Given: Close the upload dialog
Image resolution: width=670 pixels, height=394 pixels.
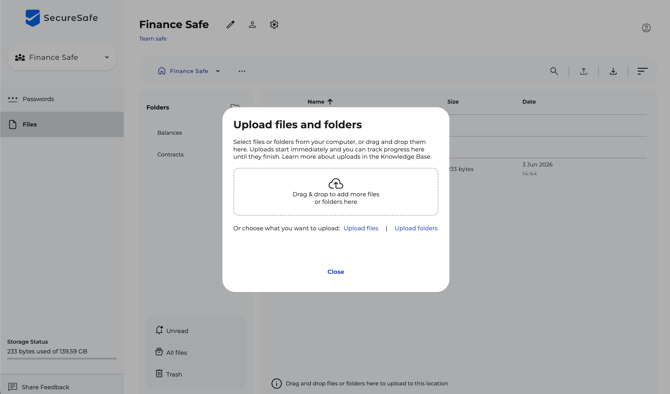Looking at the screenshot, I should pos(335,272).
